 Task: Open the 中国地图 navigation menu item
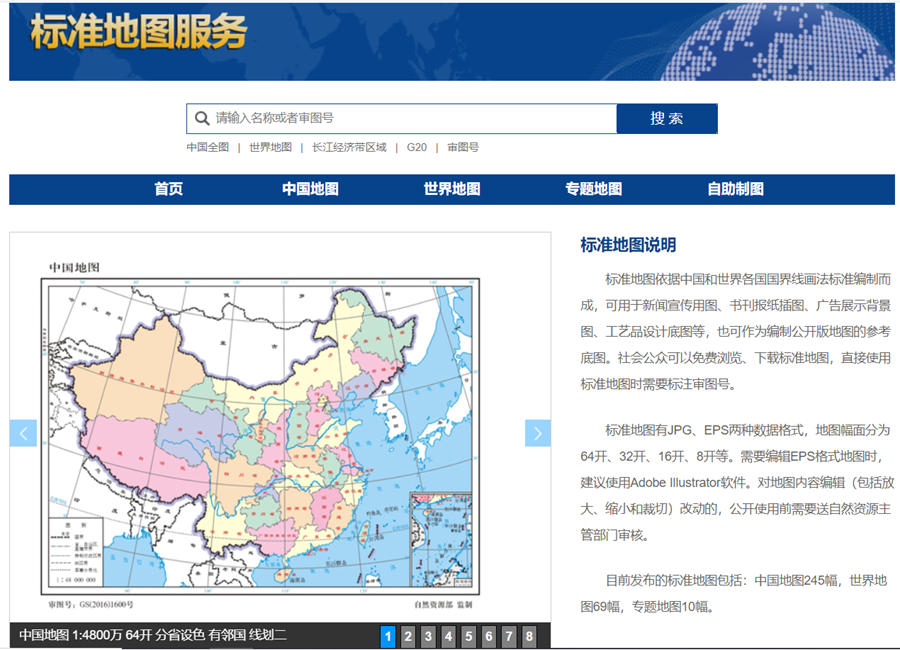(x=310, y=189)
